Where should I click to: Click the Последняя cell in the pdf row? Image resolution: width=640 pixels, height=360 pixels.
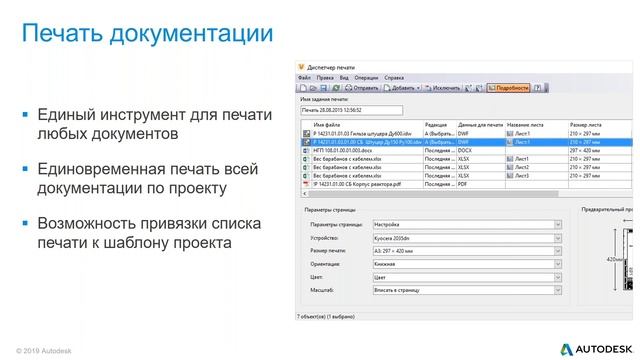click(440, 184)
